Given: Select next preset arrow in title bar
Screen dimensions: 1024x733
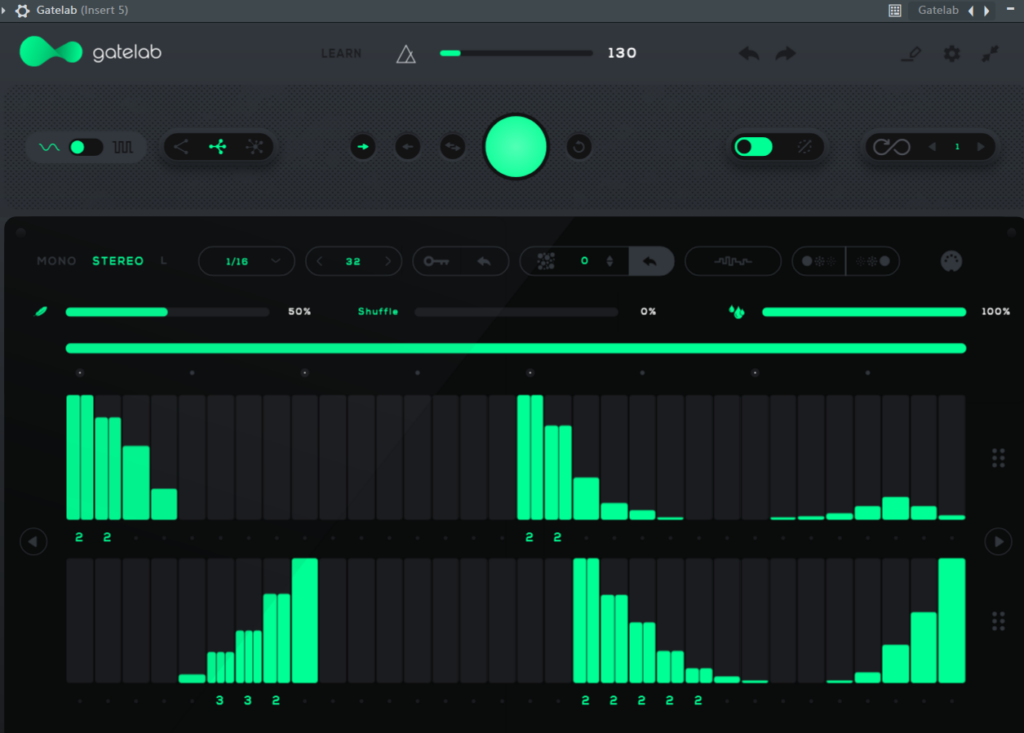Looking at the screenshot, I should (x=987, y=10).
